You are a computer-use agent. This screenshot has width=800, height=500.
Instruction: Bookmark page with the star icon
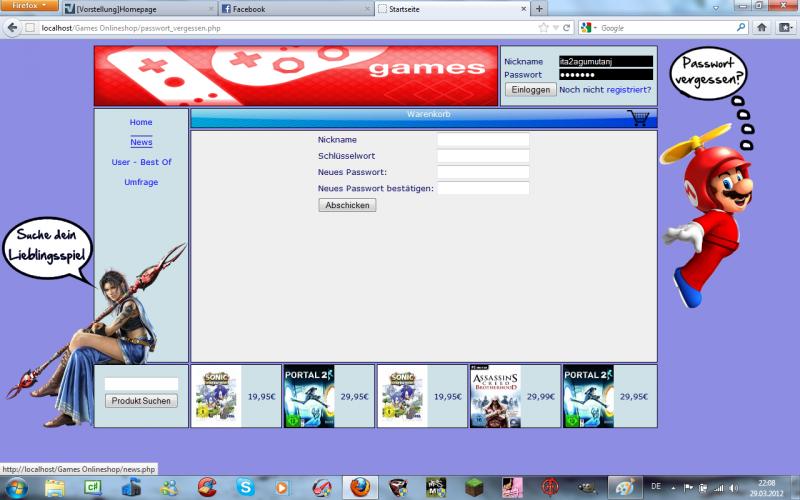543,28
